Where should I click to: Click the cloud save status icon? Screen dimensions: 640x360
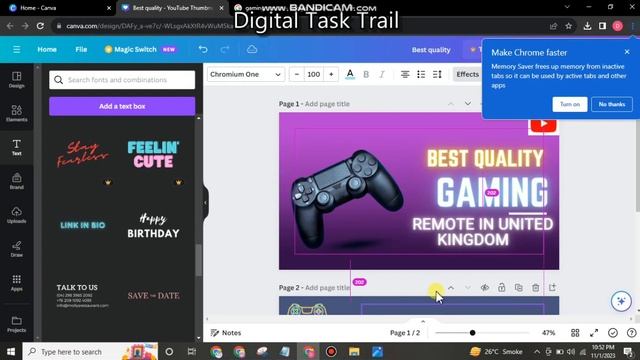[252, 49]
